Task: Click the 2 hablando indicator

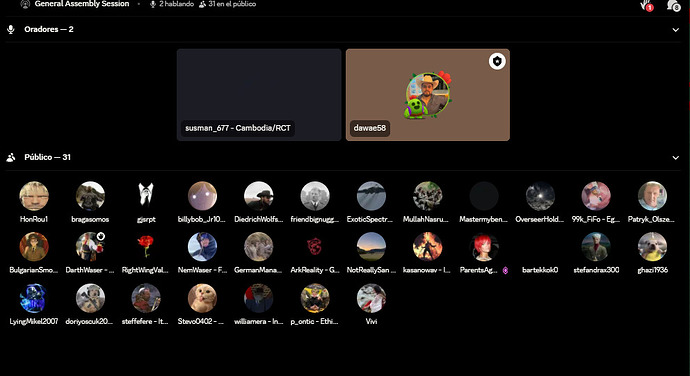Action: click(x=172, y=4)
